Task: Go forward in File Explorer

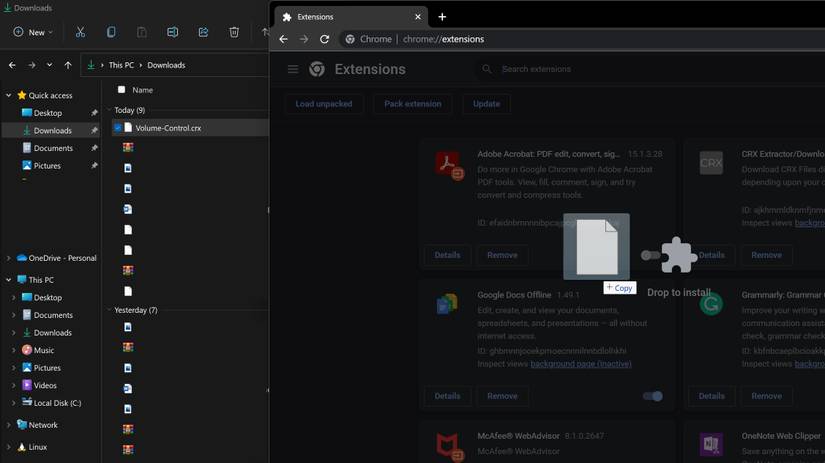Action: [x=32, y=65]
